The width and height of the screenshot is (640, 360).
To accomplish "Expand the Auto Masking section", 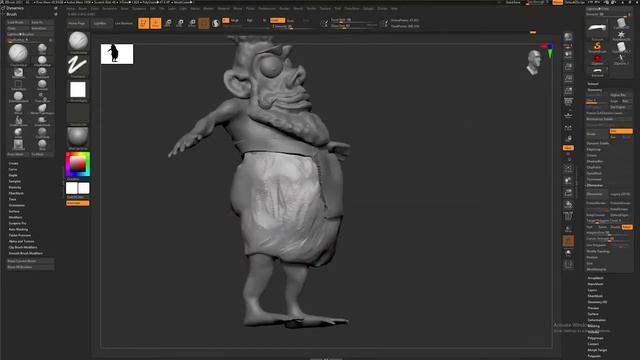I will [x=18, y=229].
